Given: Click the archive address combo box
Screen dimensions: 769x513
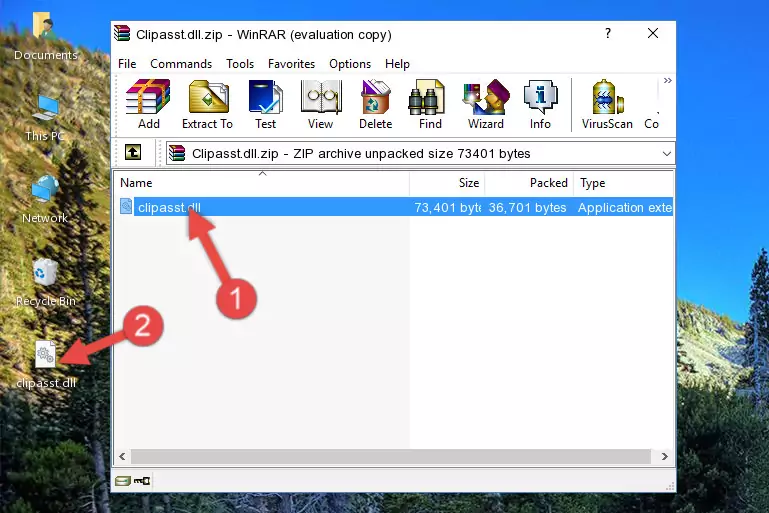Looking at the screenshot, I should [x=420, y=154].
